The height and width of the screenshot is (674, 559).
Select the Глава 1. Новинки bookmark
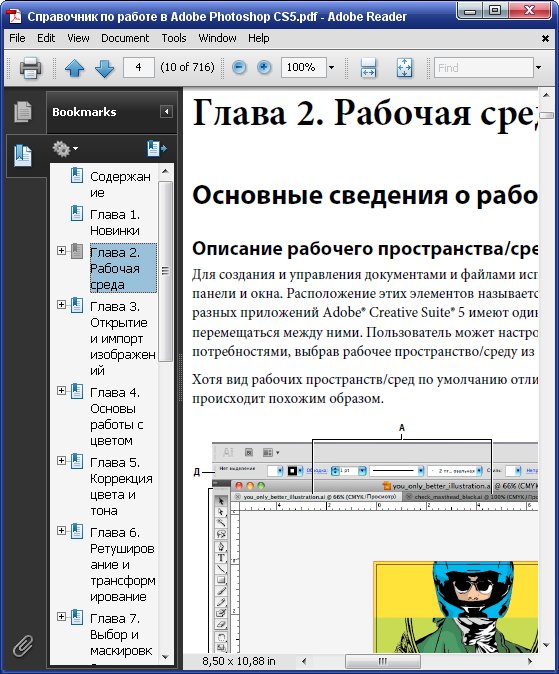[115, 222]
